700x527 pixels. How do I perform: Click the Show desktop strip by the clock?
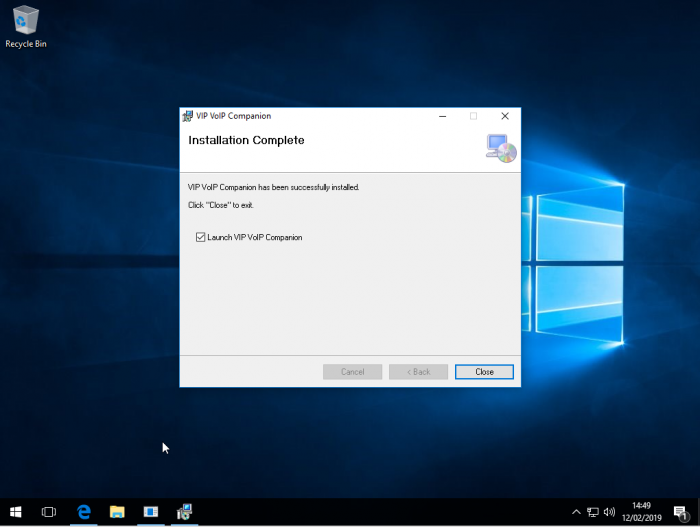click(698, 512)
